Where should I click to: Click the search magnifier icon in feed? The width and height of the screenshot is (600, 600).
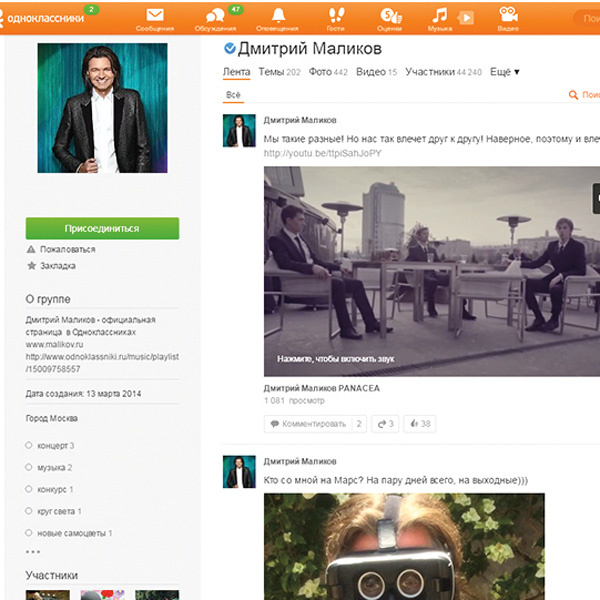(573, 95)
